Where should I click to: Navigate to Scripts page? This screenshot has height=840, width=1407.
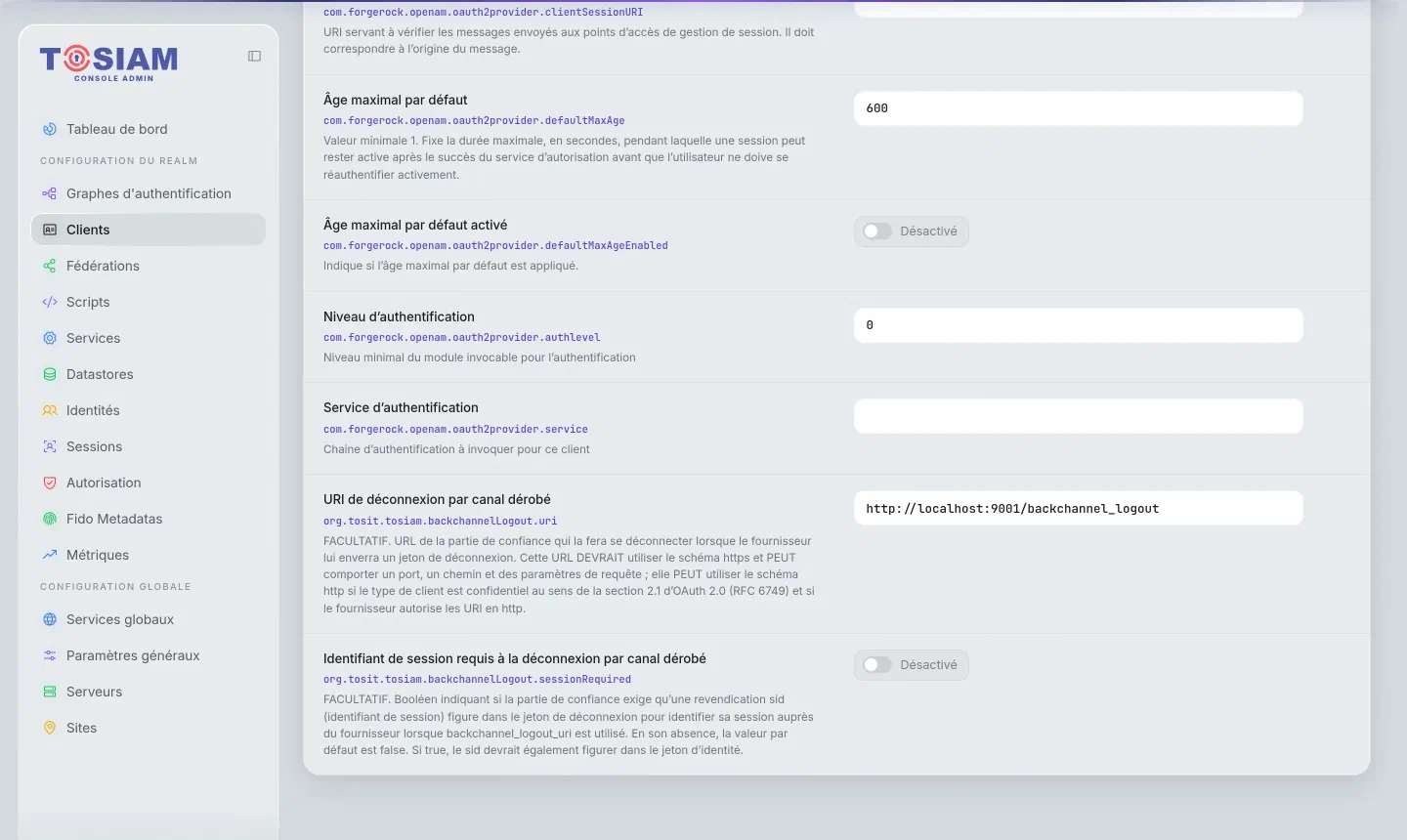(149, 302)
